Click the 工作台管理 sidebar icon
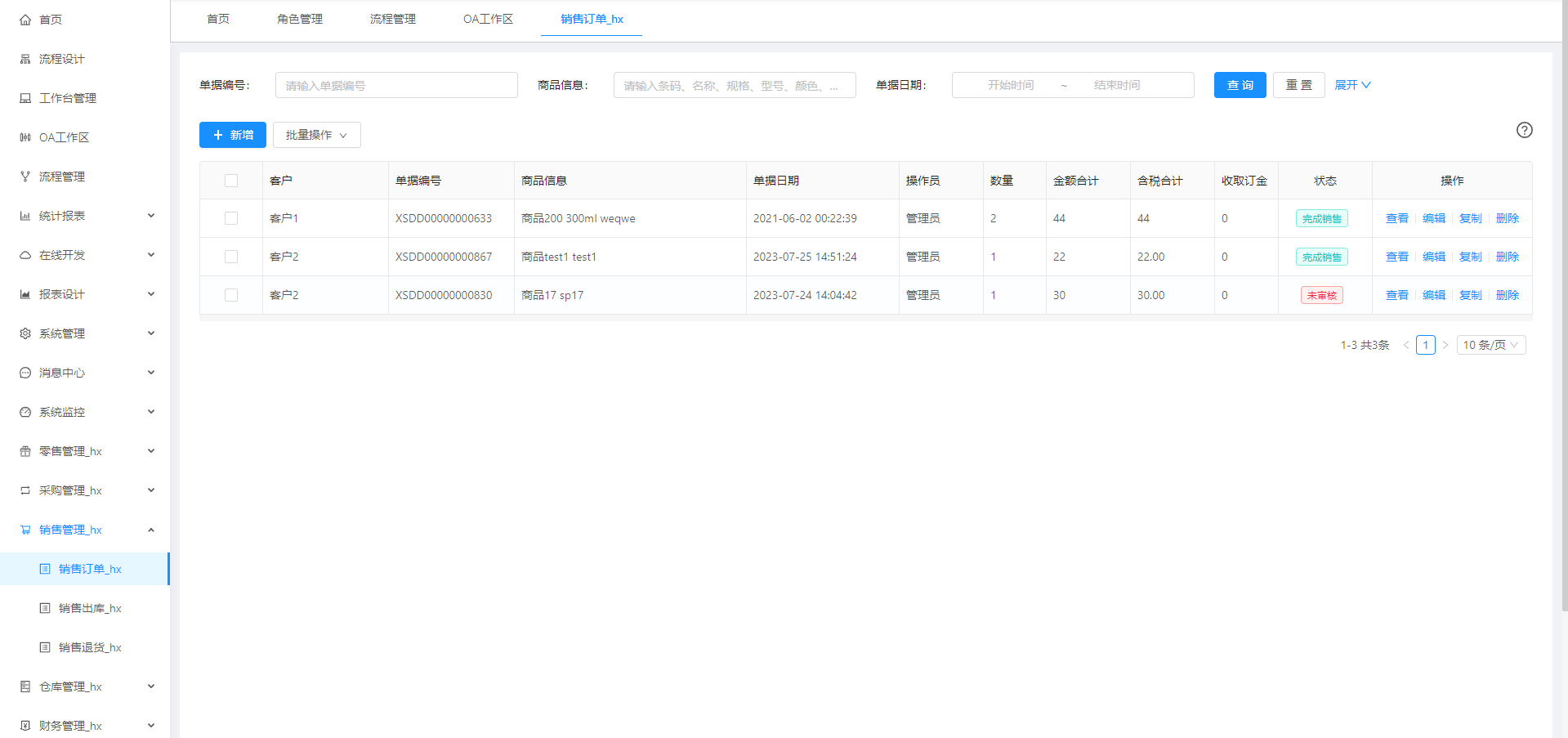The height and width of the screenshot is (738, 1568). 25,98
